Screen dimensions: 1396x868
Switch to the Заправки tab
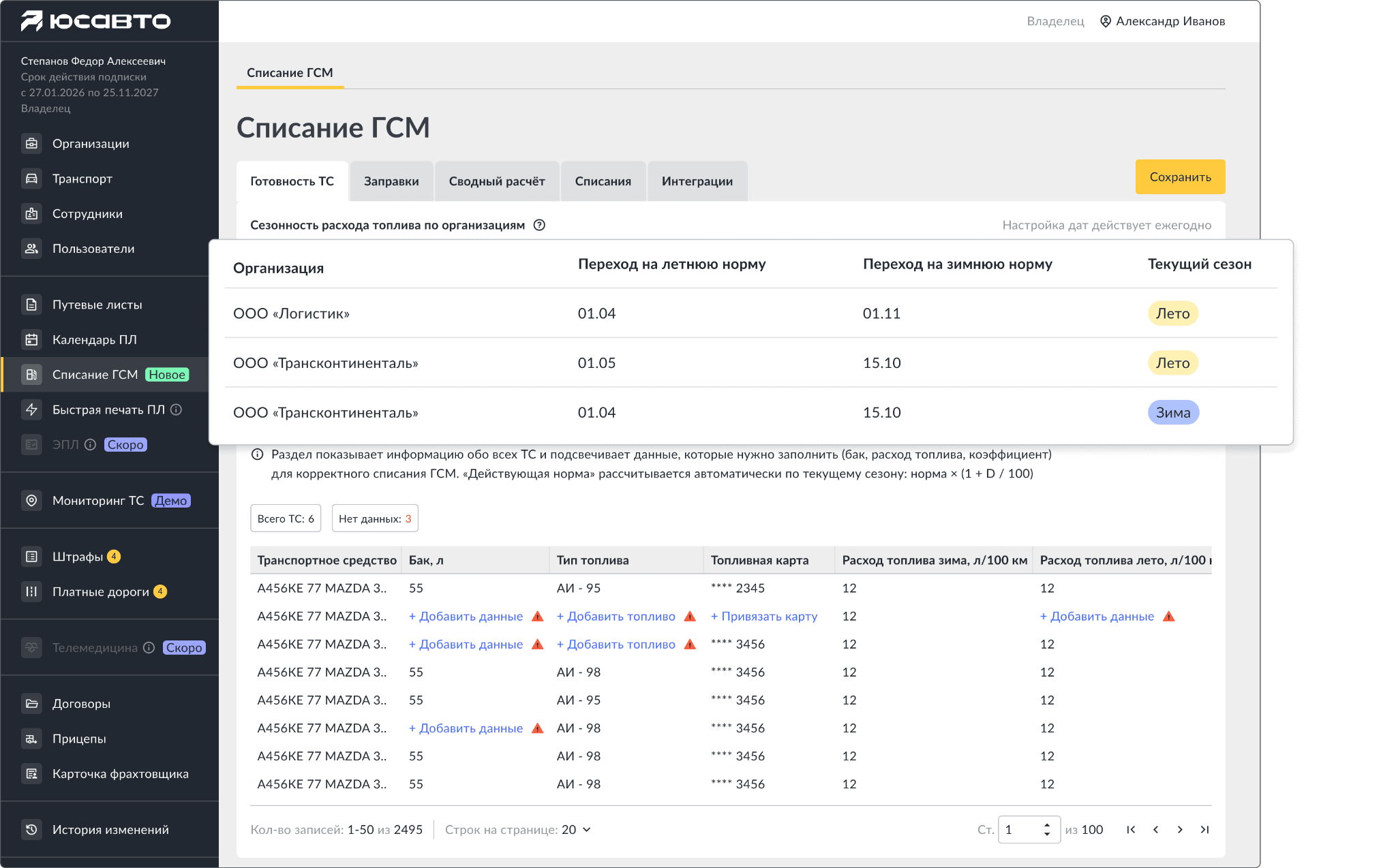[x=391, y=181]
